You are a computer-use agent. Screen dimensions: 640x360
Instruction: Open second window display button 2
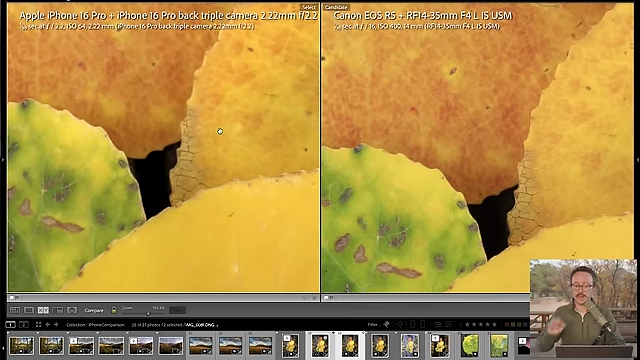coord(24,324)
